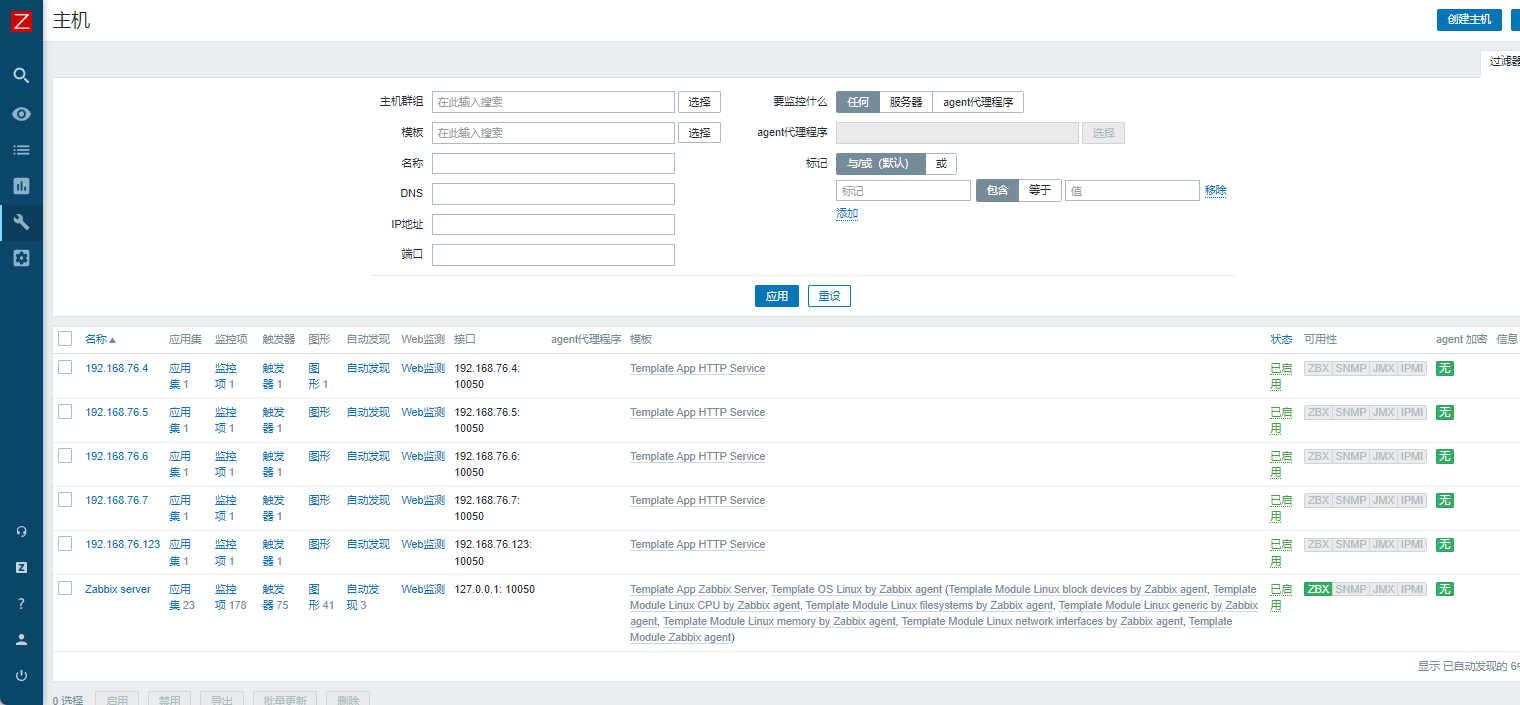
Task: Toggle the select-all hosts checkbox
Action: (x=65, y=339)
